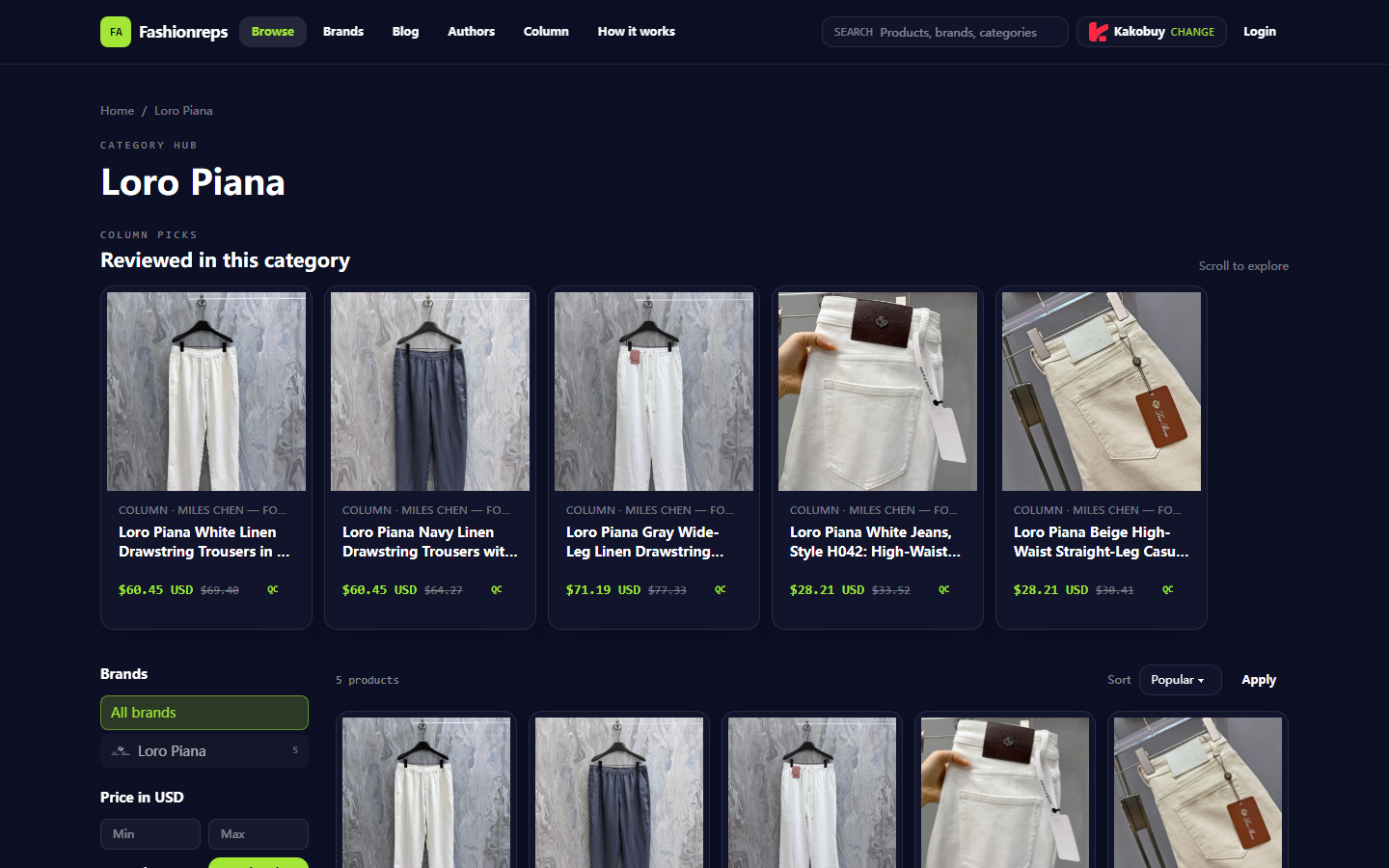The height and width of the screenshot is (868, 1389).
Task: Open Gray Wide-Leg Linen review image
Action: point(654,392)
